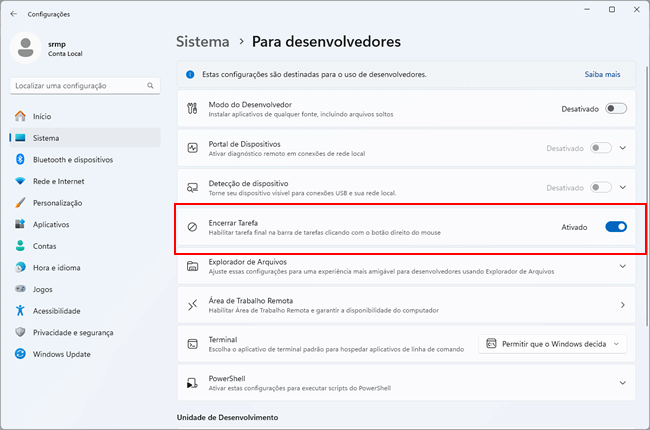Screen dimensions: 650x430
Task: Click the Jogos controller icon
Action: coord(20,289)
